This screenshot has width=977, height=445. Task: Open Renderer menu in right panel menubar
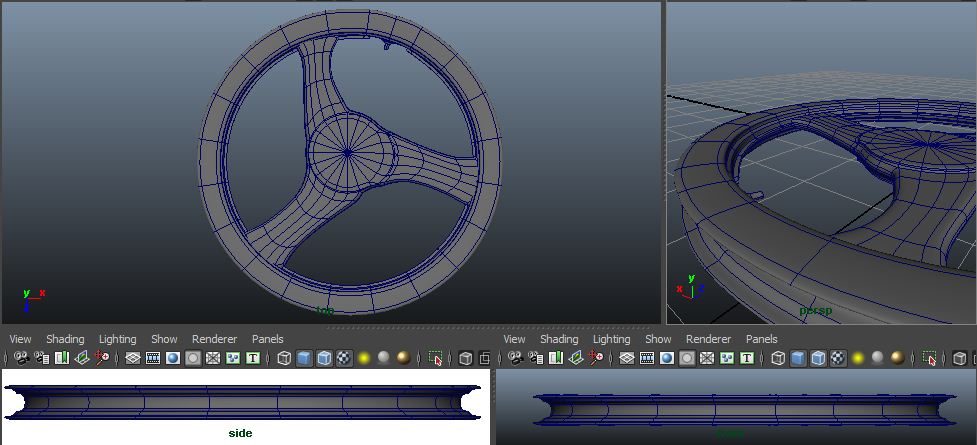click(x=708, y=339)
